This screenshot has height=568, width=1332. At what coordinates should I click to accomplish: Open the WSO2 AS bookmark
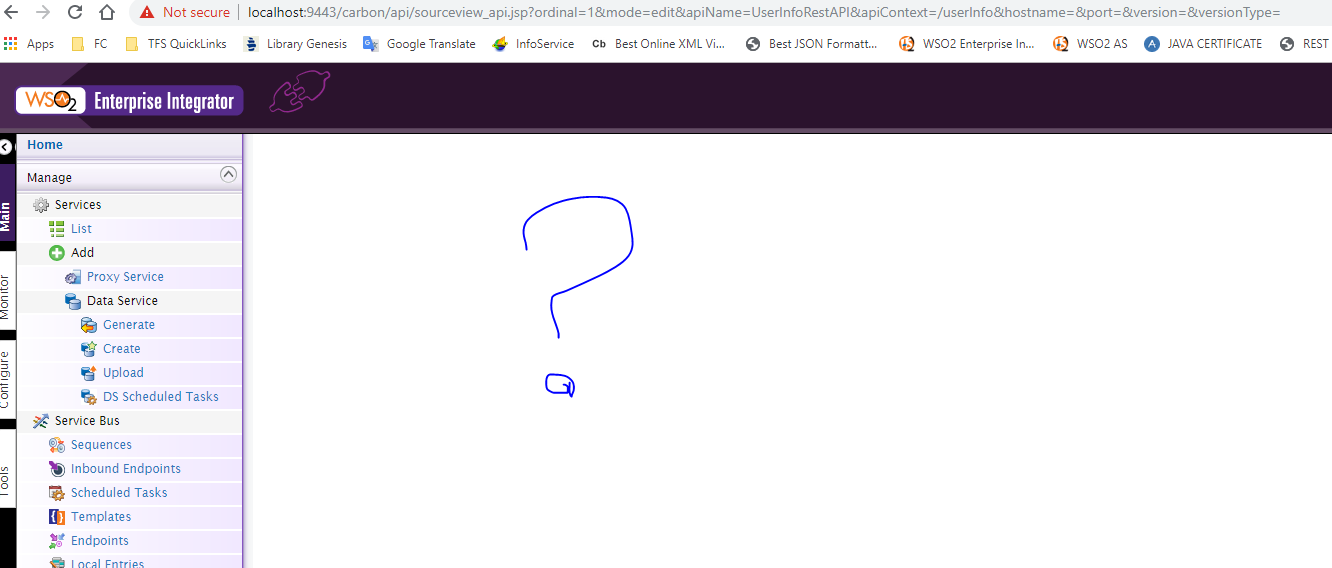click(x=1090, y=44)
